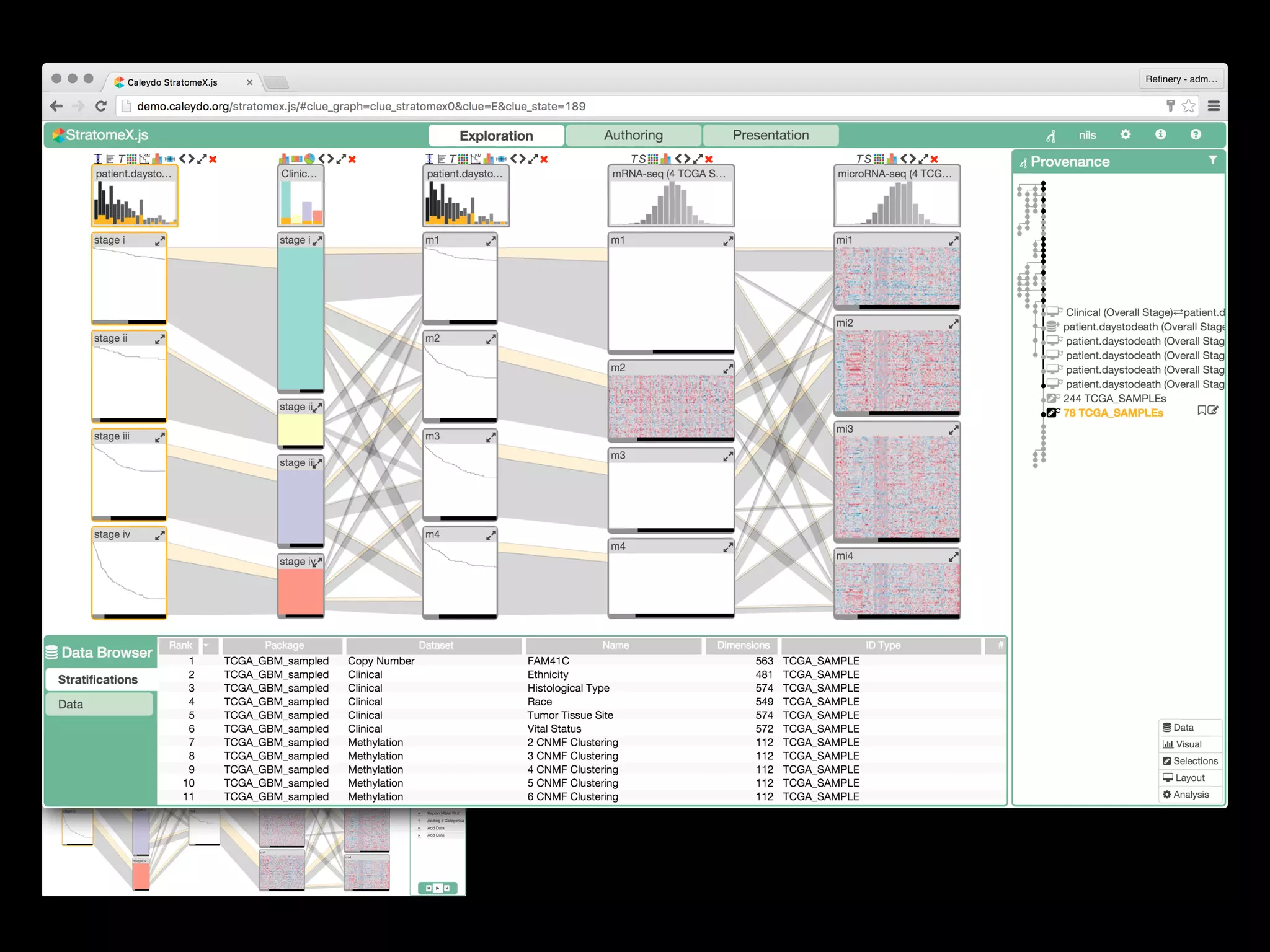Expand the stage i survival group
Image resolution: width=1270 pixels, height=952 pixels.
tap(160, 241)
